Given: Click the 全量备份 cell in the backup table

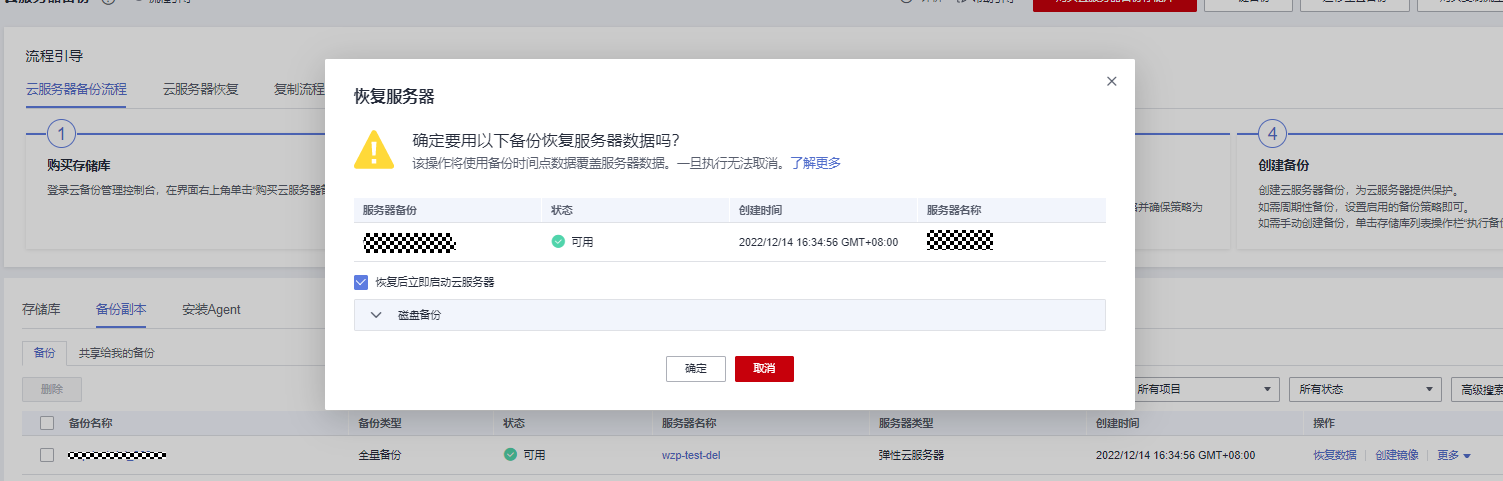Looking at the screenshot, I should (x=380, y=455).
